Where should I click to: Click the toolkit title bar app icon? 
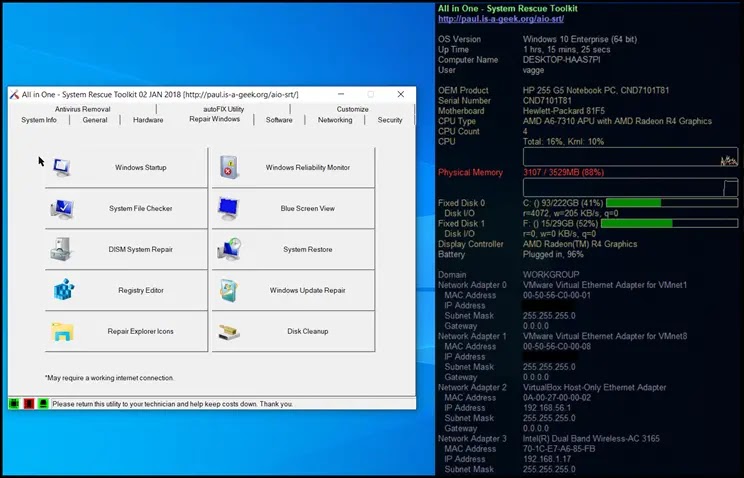[14, 94]
